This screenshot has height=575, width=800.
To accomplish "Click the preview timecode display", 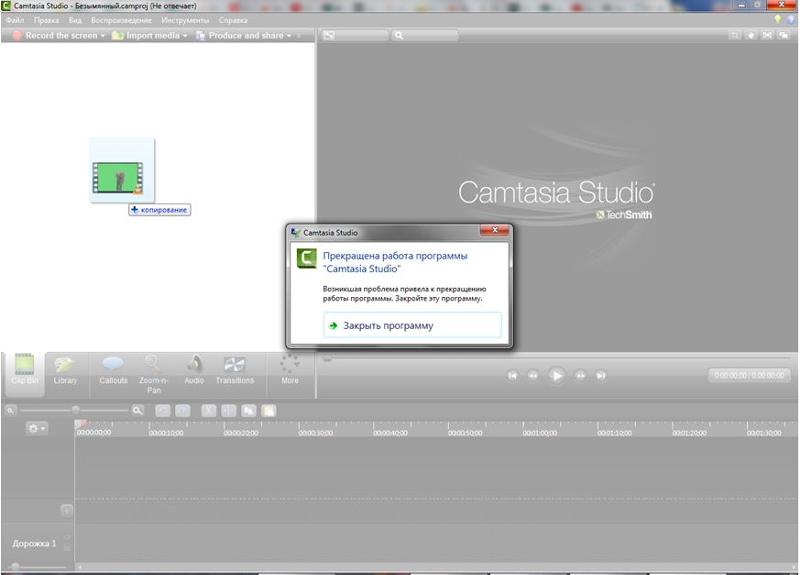I will point(749,376).
